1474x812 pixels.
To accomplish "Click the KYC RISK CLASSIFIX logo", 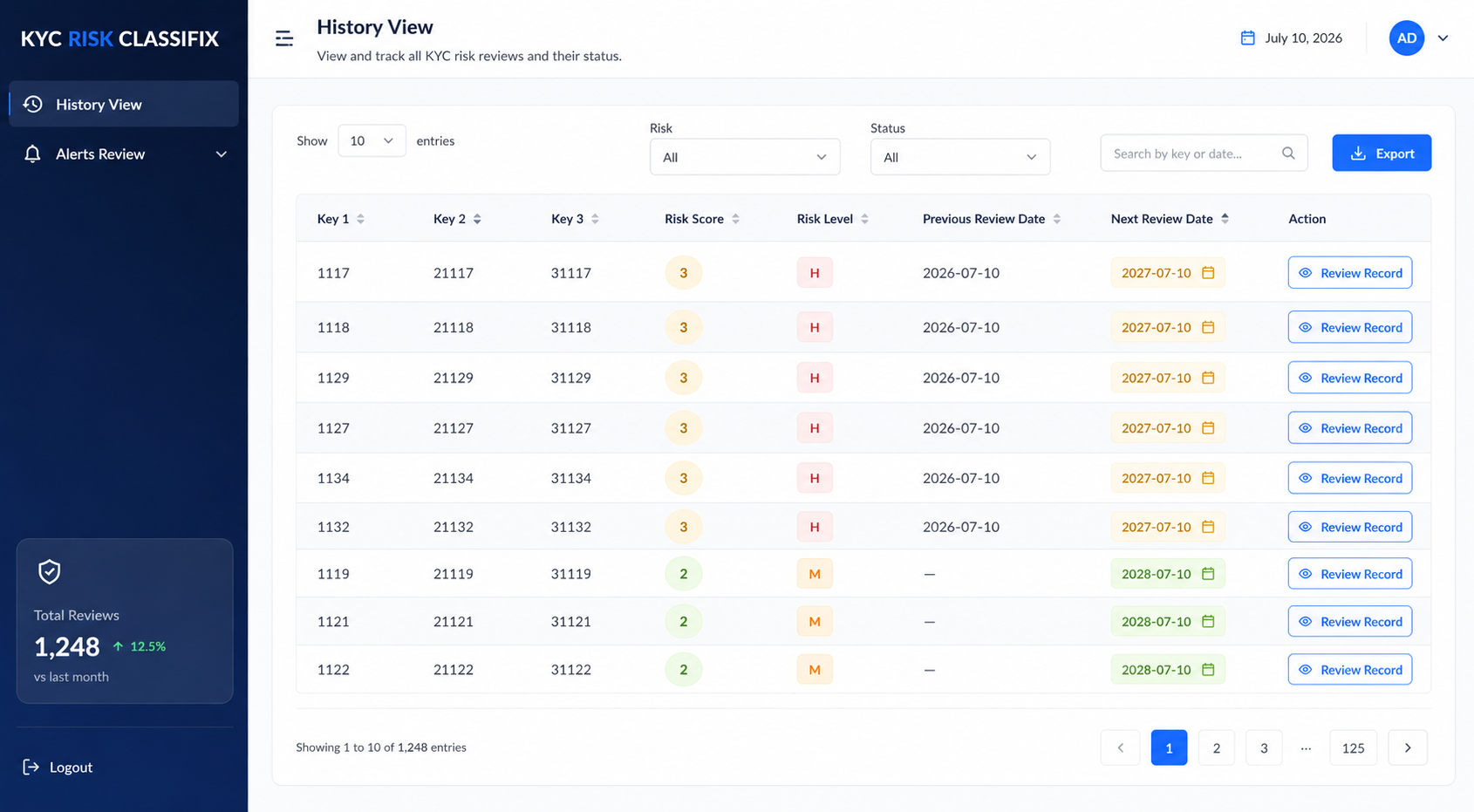I will click(119, 38).
